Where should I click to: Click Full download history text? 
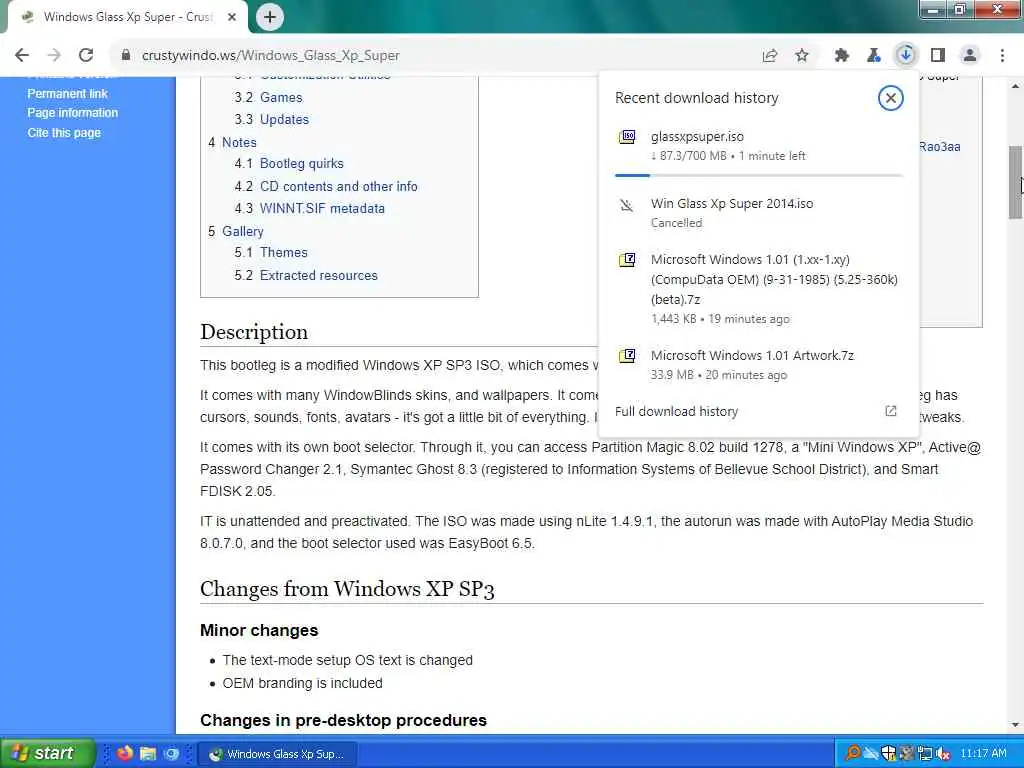[x=677, y=411]
